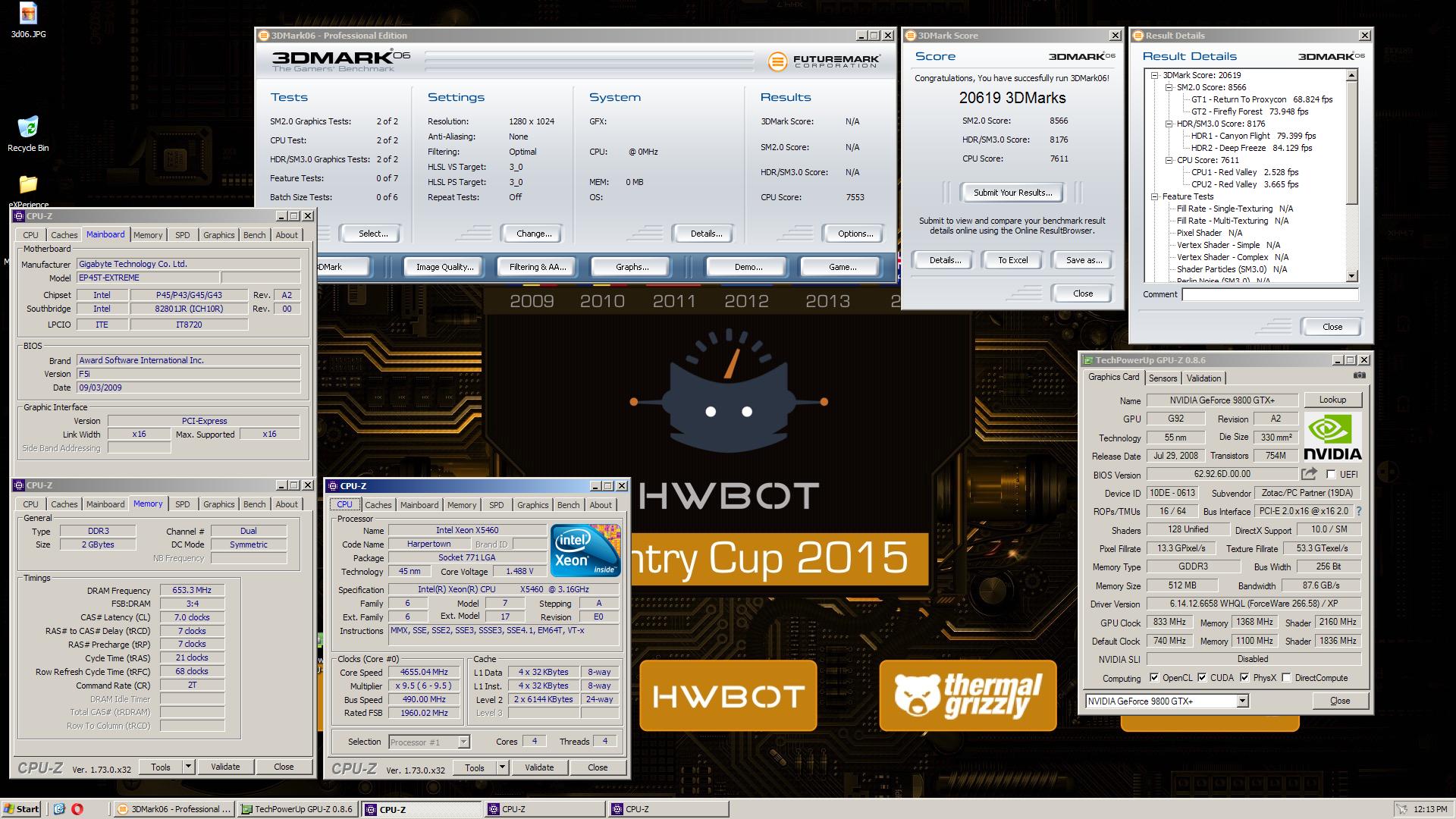1456x819 pixels.
Task: Open the 3d06.JPG desktop file
Action: (28, 20)
